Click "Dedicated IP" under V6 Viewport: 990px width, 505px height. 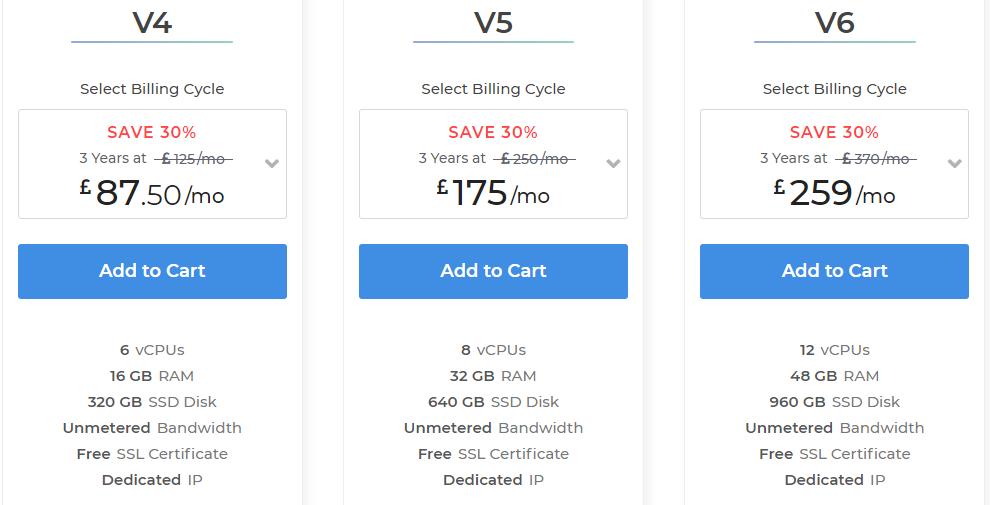click(834, 480)
